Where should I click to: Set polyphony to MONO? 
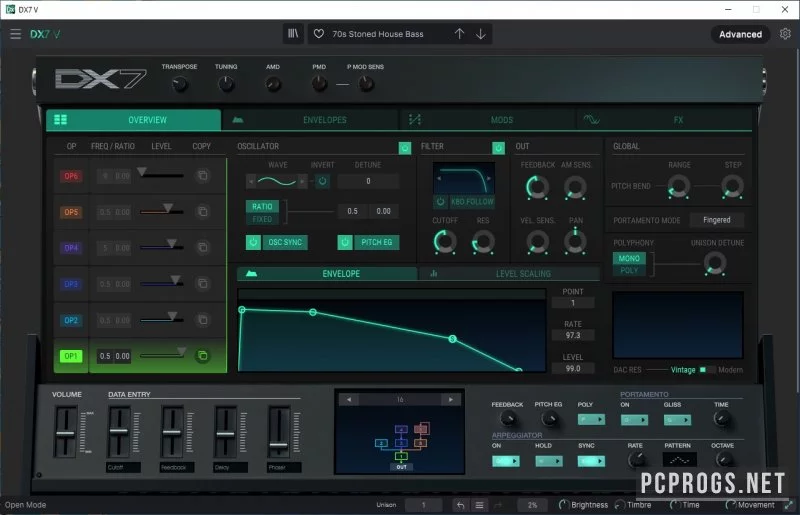point(629,258)
